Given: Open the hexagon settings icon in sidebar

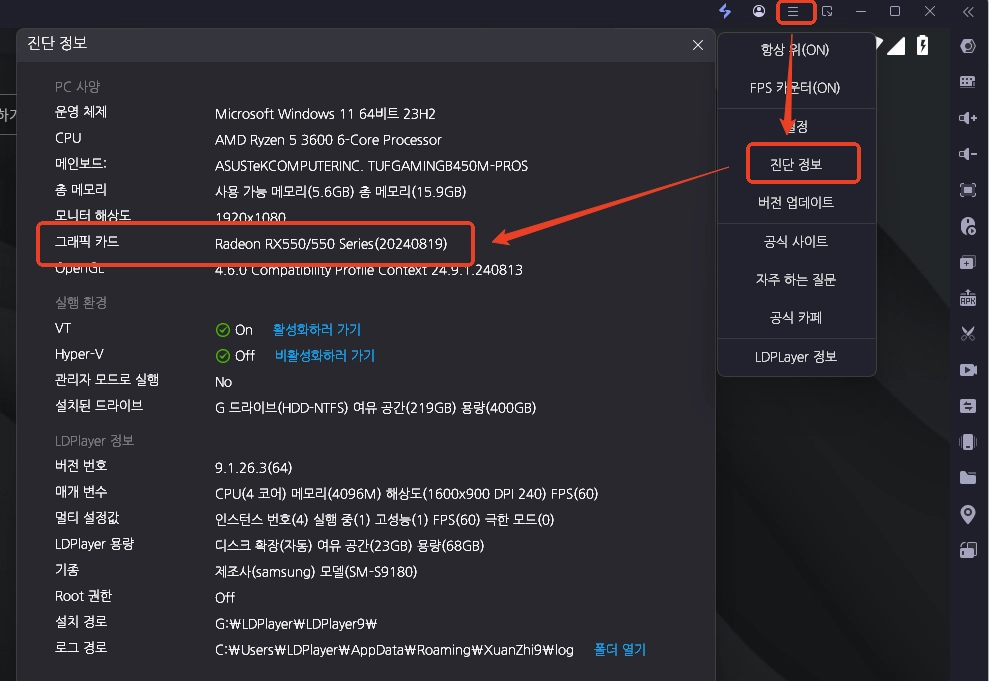Looking at the screenshot, I should (968, 46).
